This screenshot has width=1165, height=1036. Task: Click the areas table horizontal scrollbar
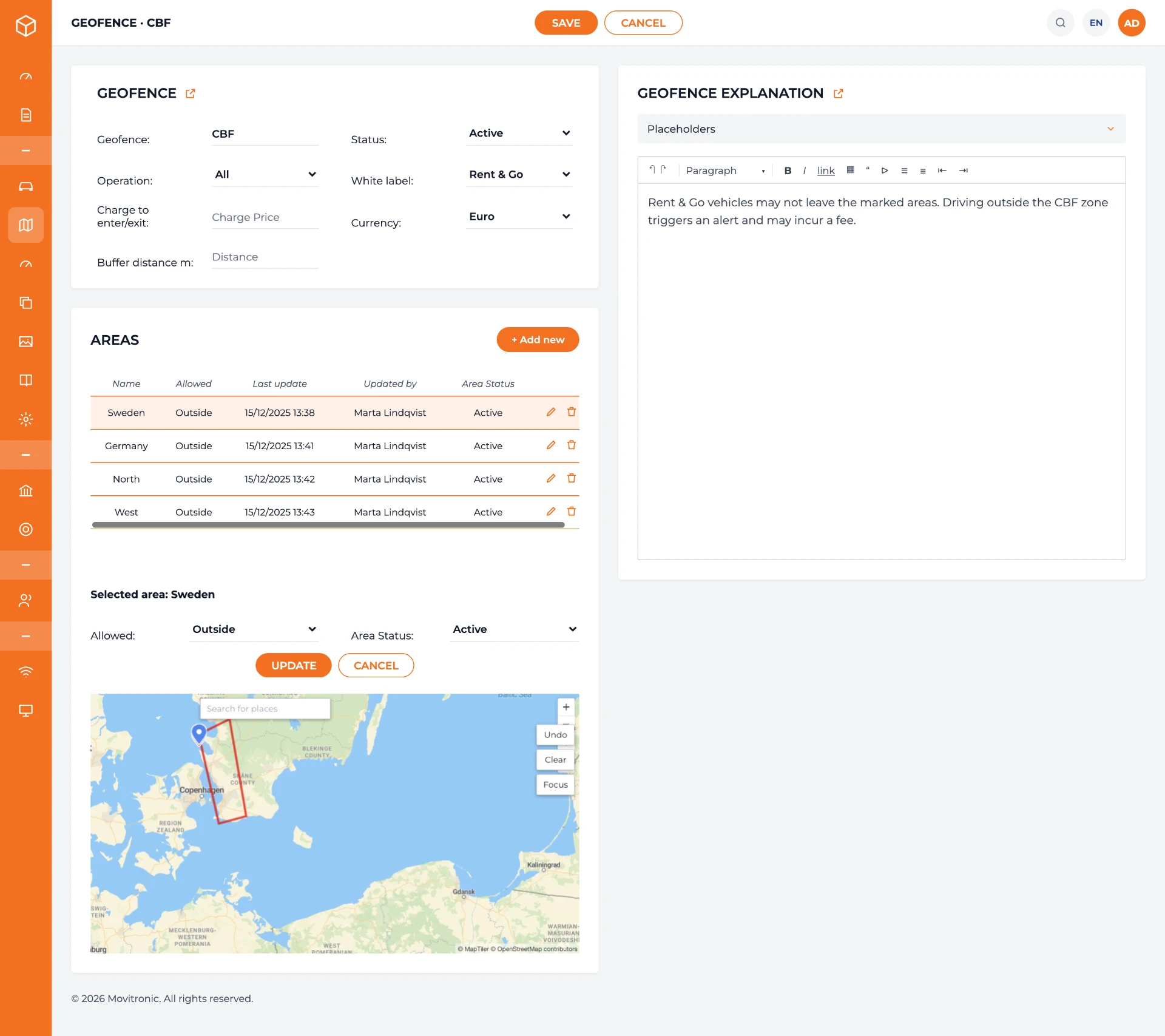(328, 524)
